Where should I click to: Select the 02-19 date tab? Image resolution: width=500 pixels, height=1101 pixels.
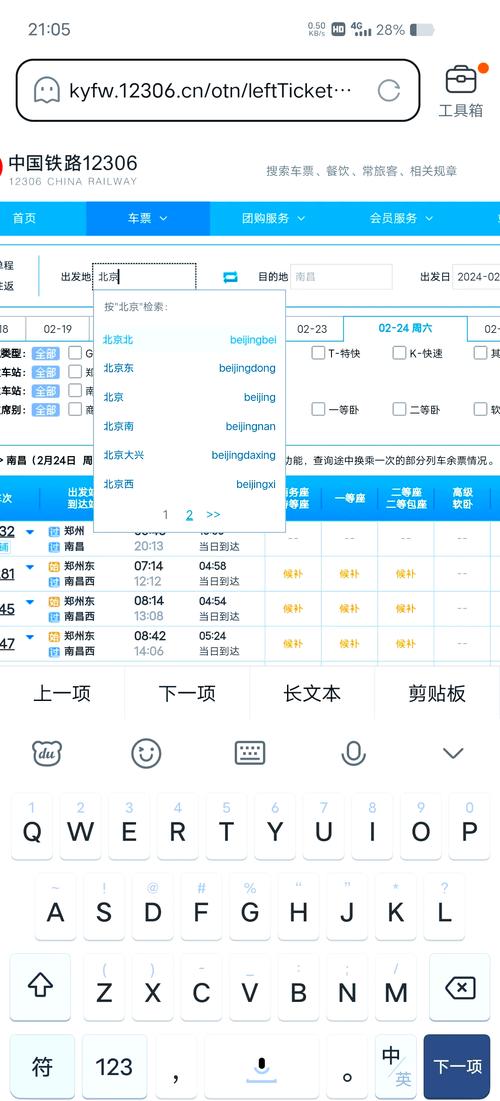pos(58,329)
